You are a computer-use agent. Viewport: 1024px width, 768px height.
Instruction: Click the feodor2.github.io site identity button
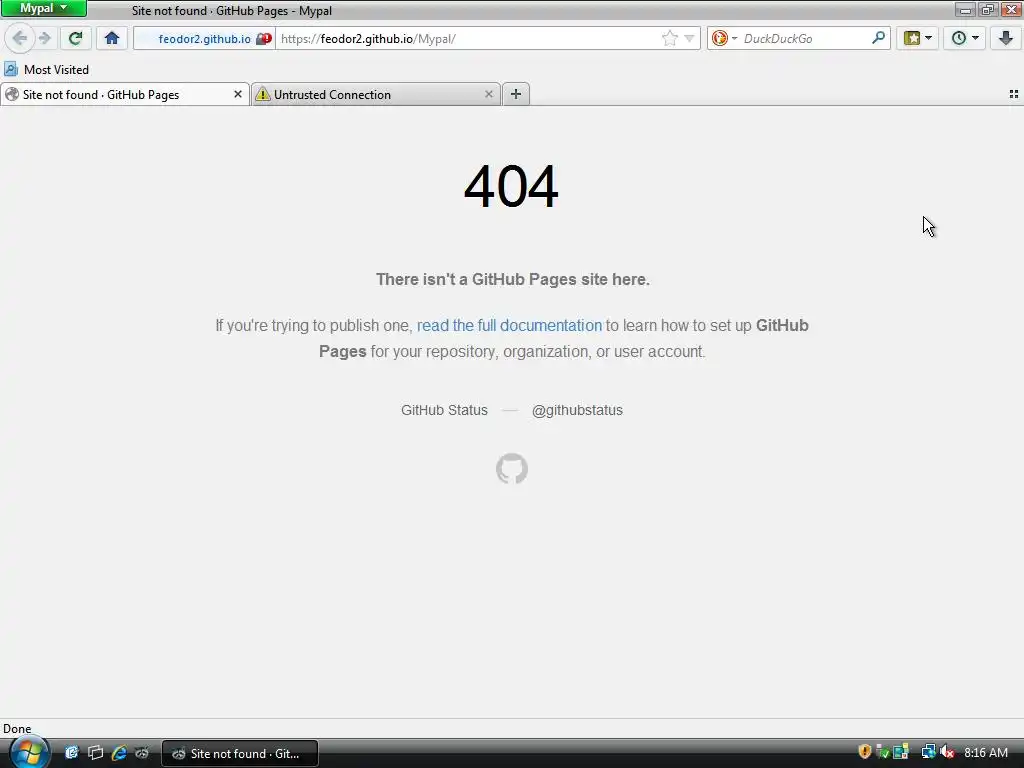click(204, 39)
